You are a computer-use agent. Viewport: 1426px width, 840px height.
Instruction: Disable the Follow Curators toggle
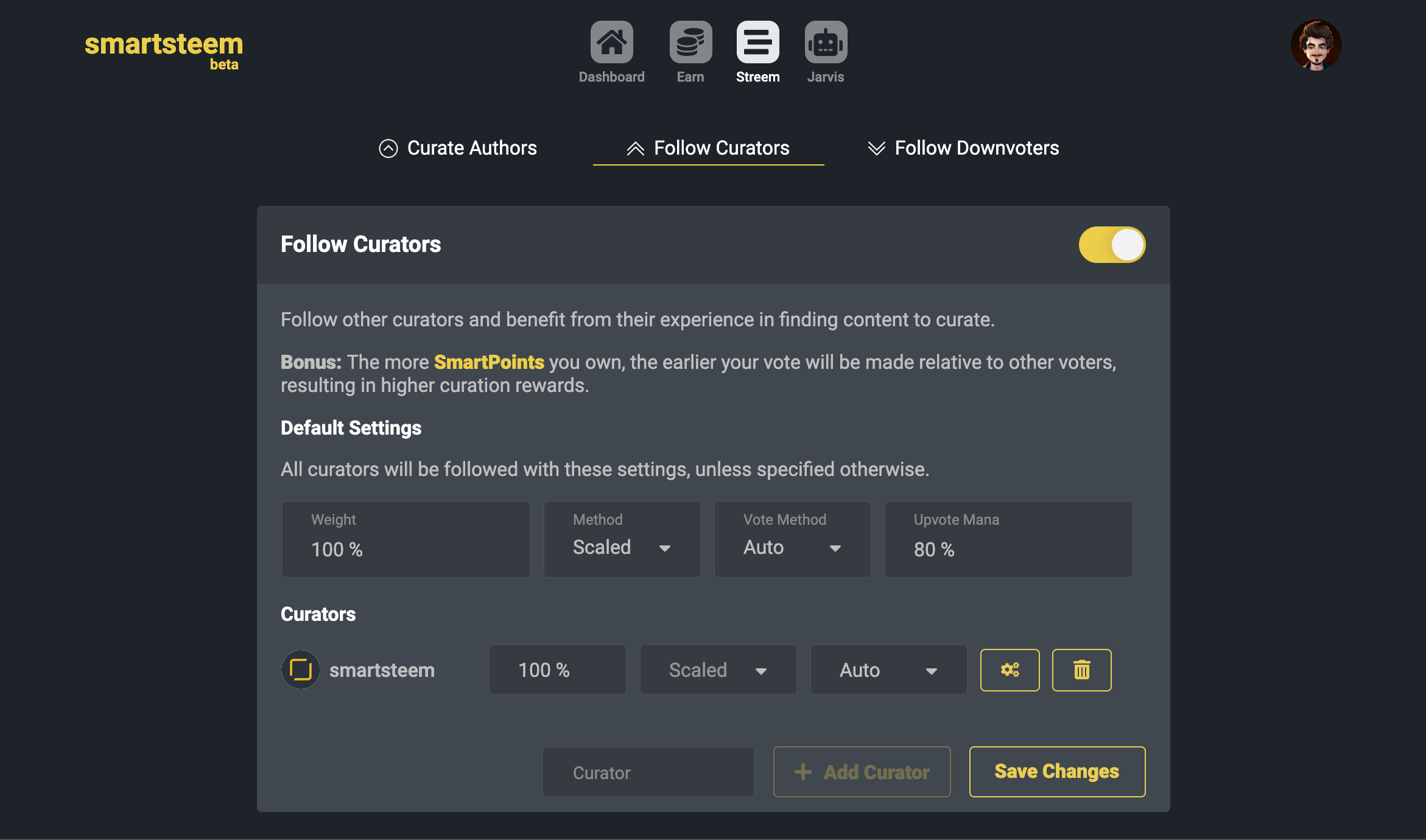1112,245
